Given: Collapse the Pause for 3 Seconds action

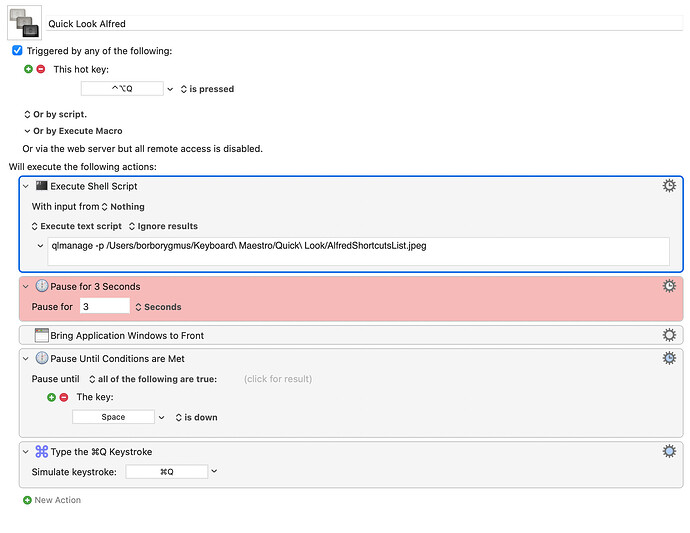Looking at the screenshot, I should (x=26, y=287).
